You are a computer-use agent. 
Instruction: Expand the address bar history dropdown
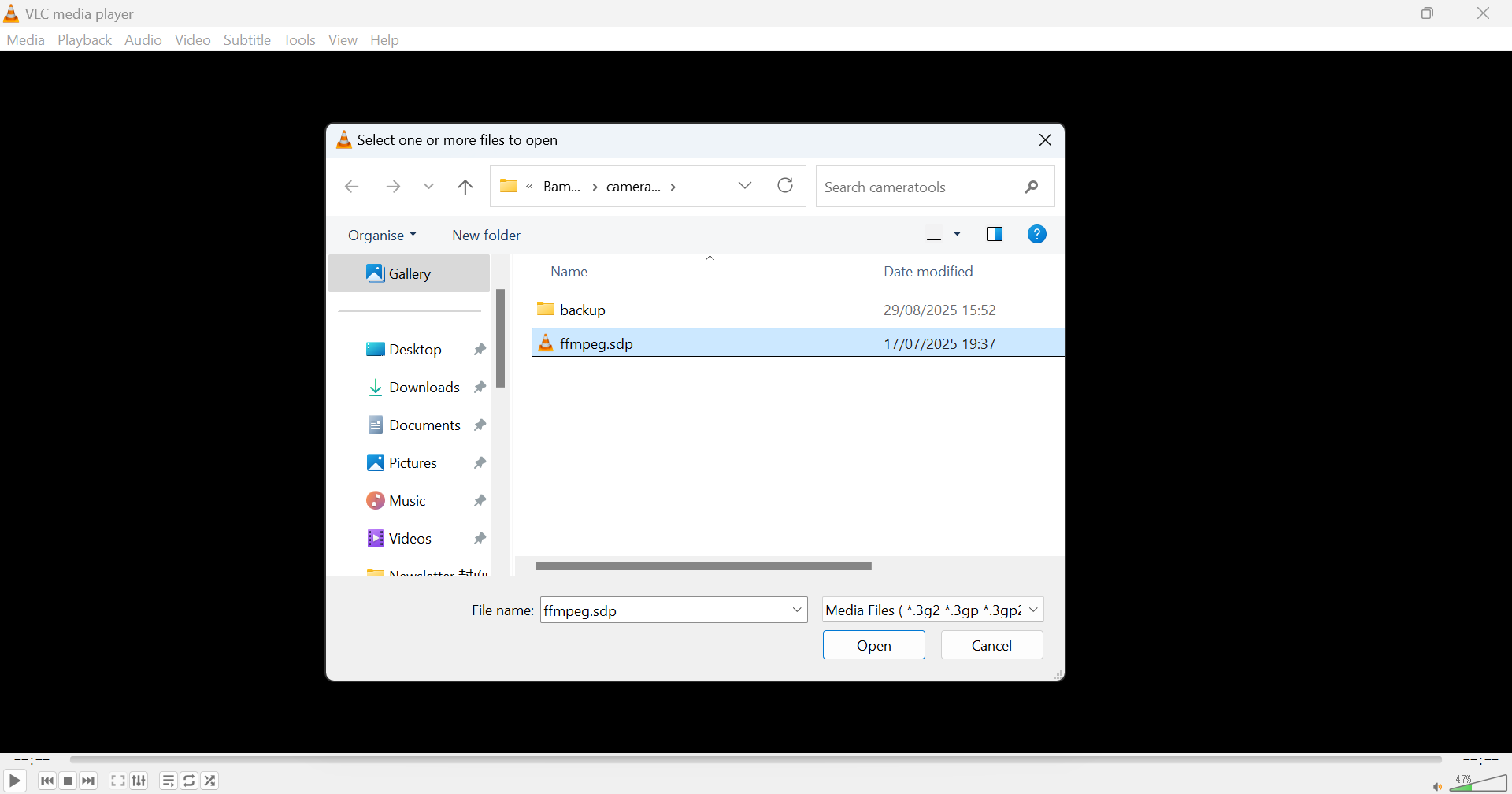point(745,186)
